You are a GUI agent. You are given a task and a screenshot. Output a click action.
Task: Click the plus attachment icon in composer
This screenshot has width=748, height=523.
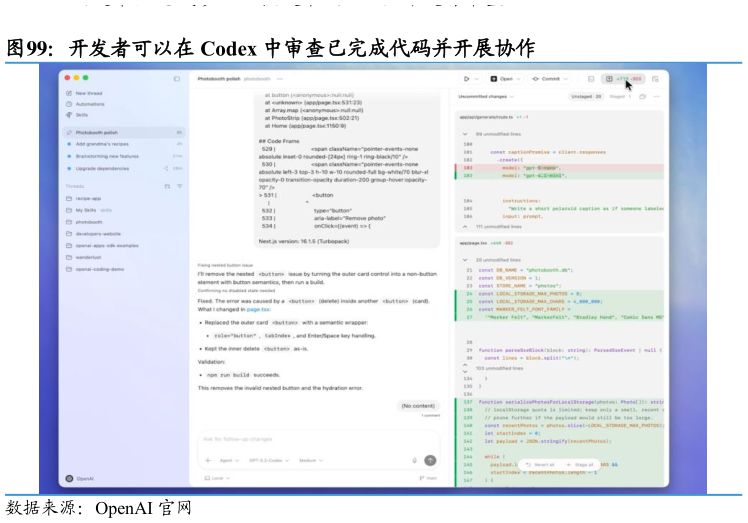(x=208, y=460)
